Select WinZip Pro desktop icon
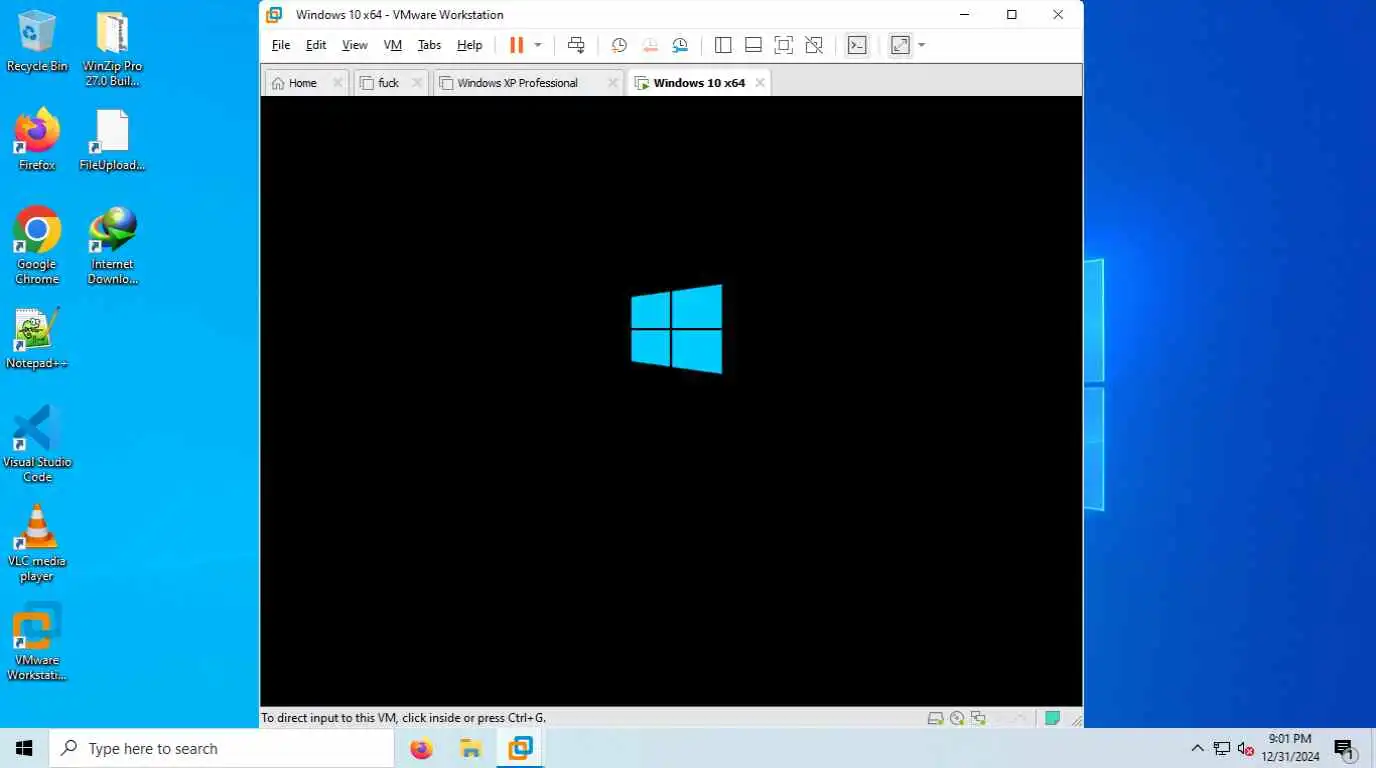 (x=112, y=49)
